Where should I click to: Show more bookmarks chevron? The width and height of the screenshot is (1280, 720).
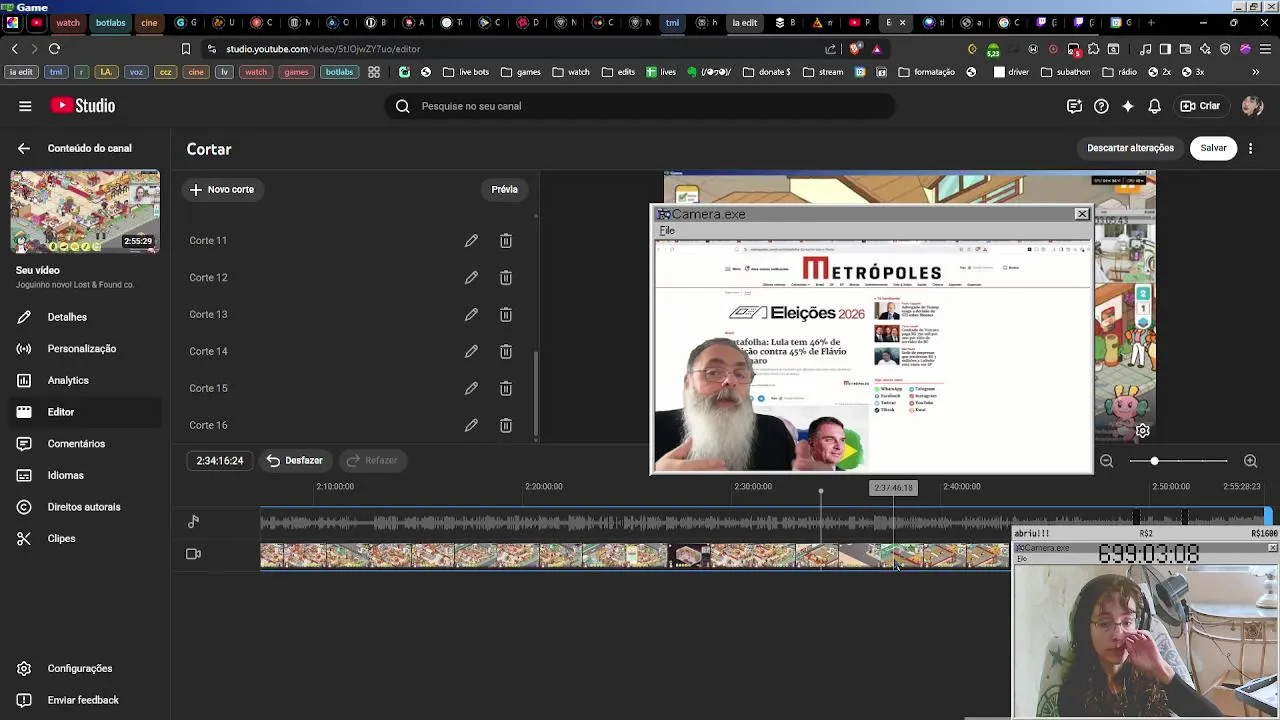pos(1255,72)
